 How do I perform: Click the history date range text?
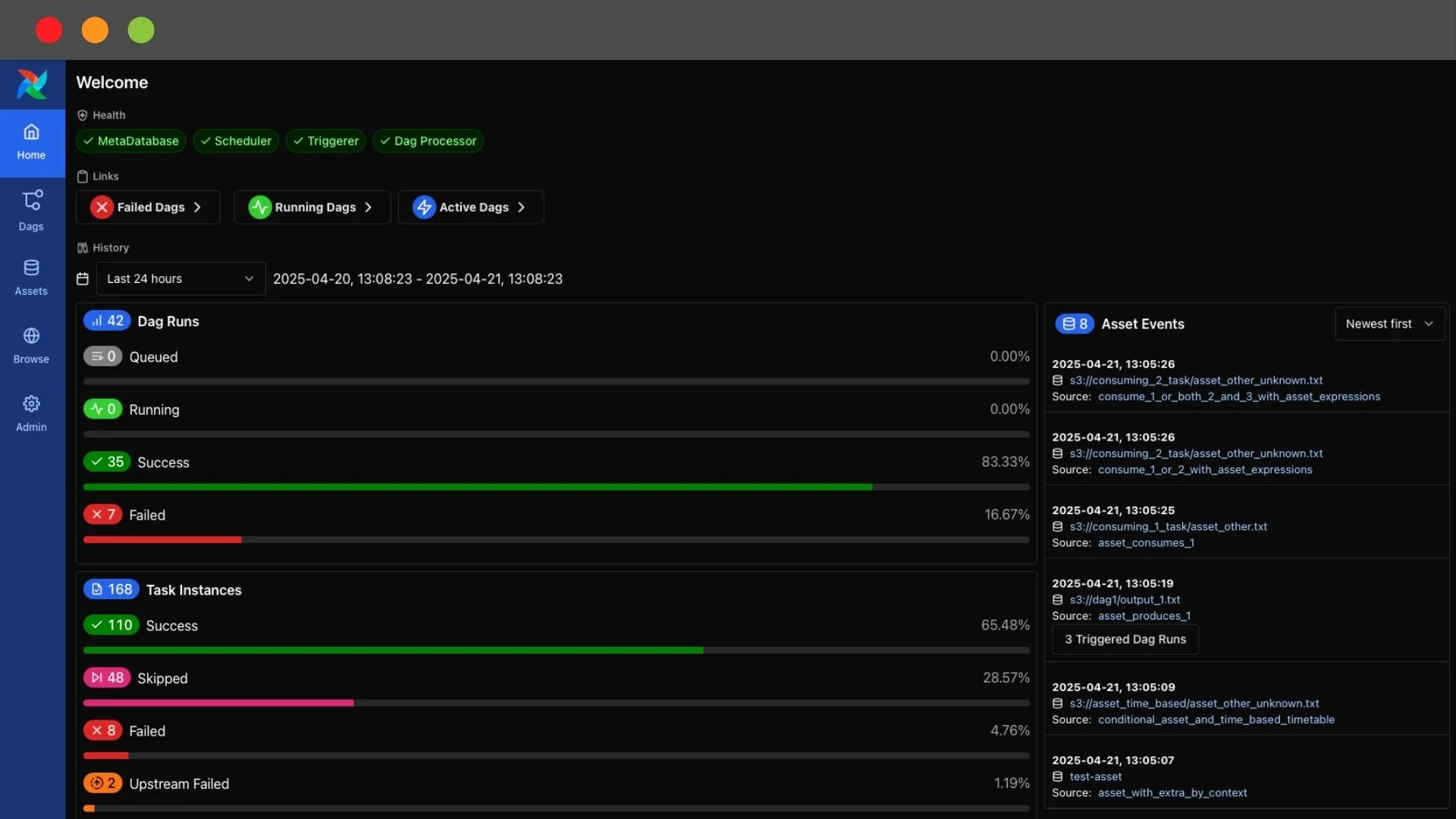pyautogui.click(x=418, y=279)
